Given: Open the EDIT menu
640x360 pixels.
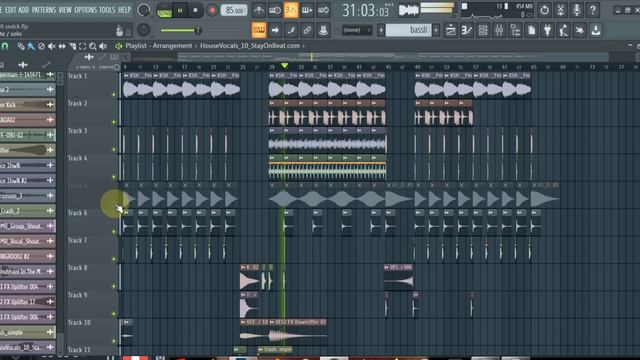Looking at the screenshot, I should 10,9.
